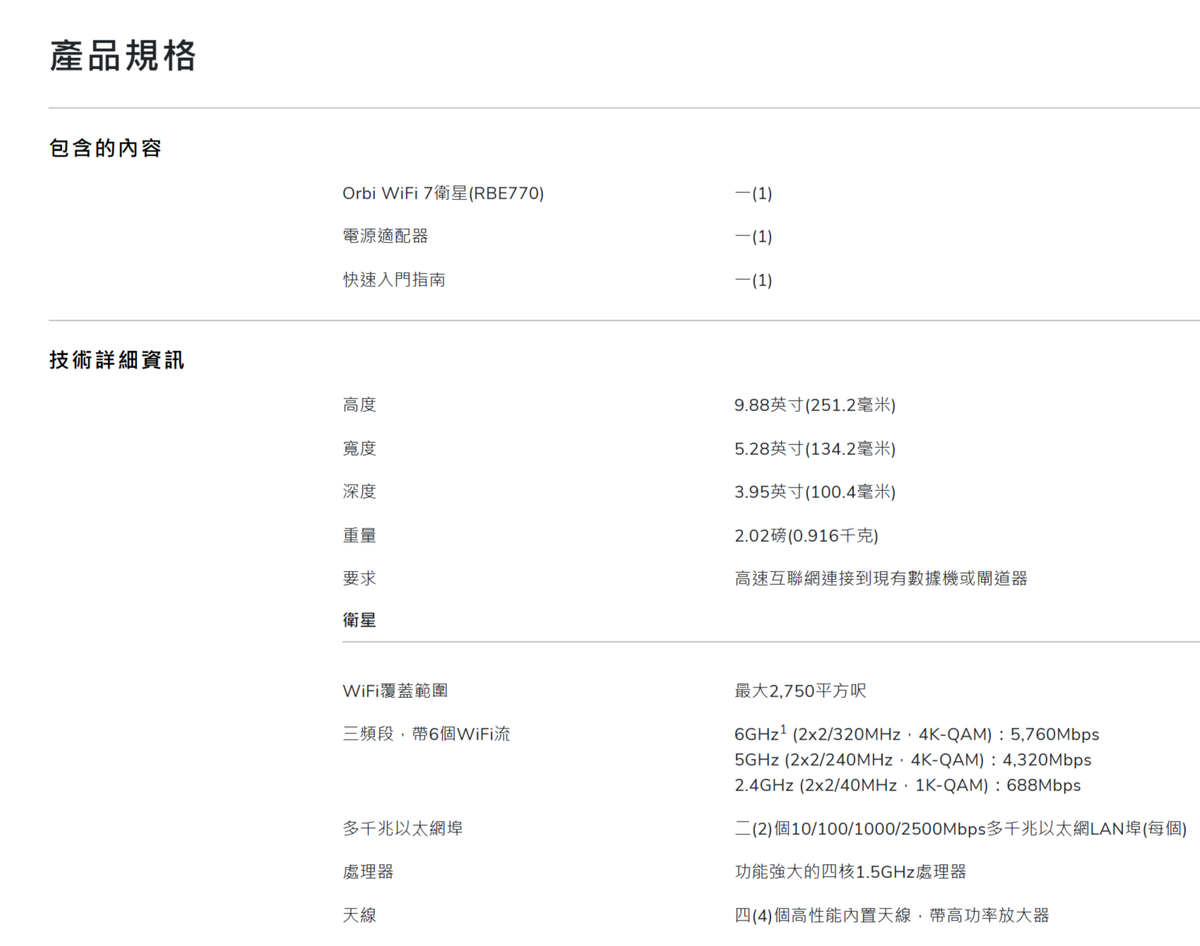1200x946 pixels.
Task: Click the 天線 label
Action: pyautogui.click(x=359, y=915)
